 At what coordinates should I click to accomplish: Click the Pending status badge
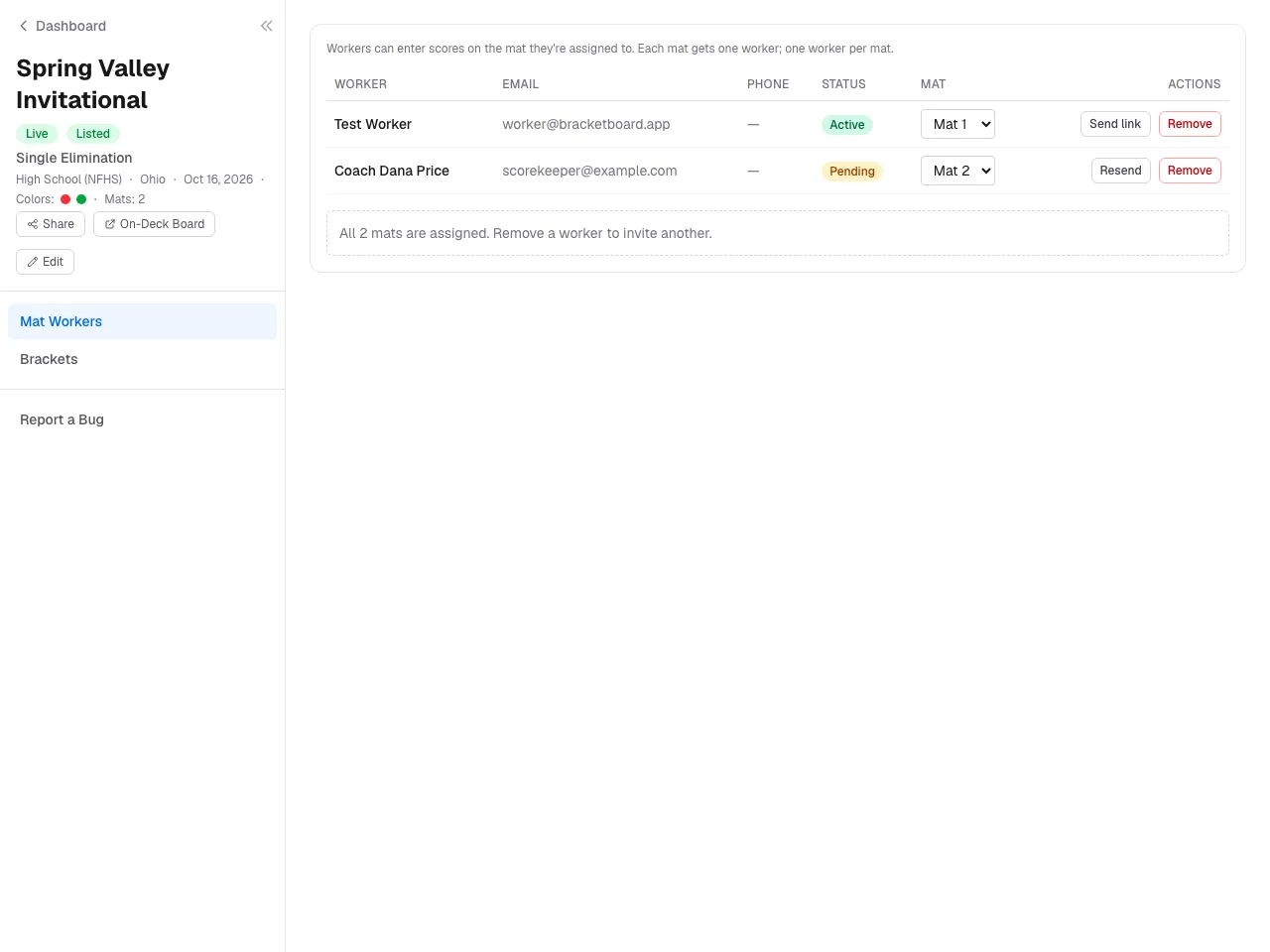click(852, 172)
